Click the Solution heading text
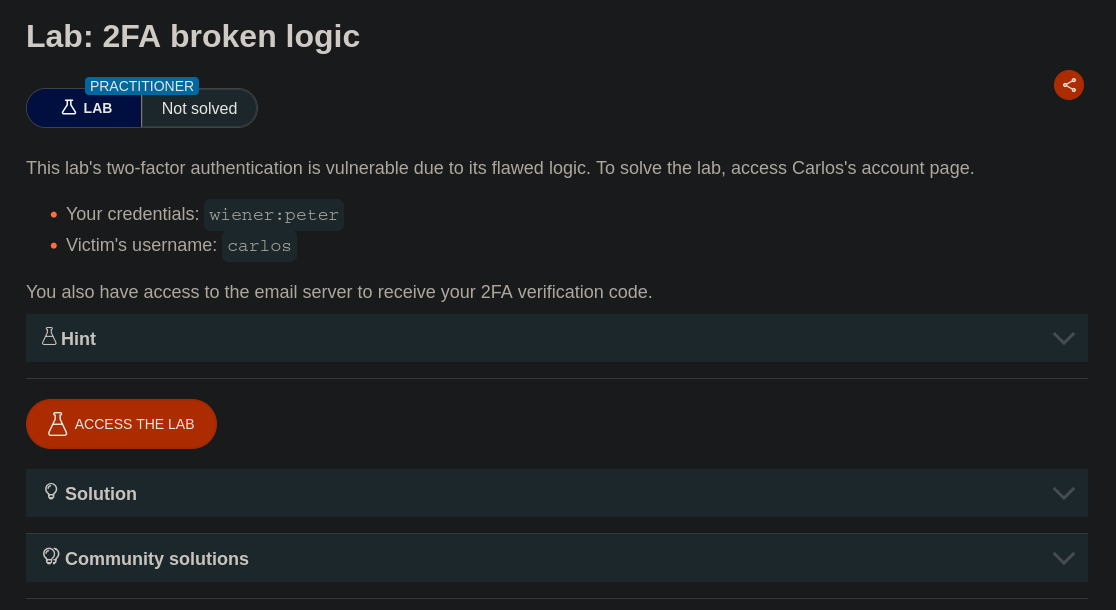 tap(101, 494)
